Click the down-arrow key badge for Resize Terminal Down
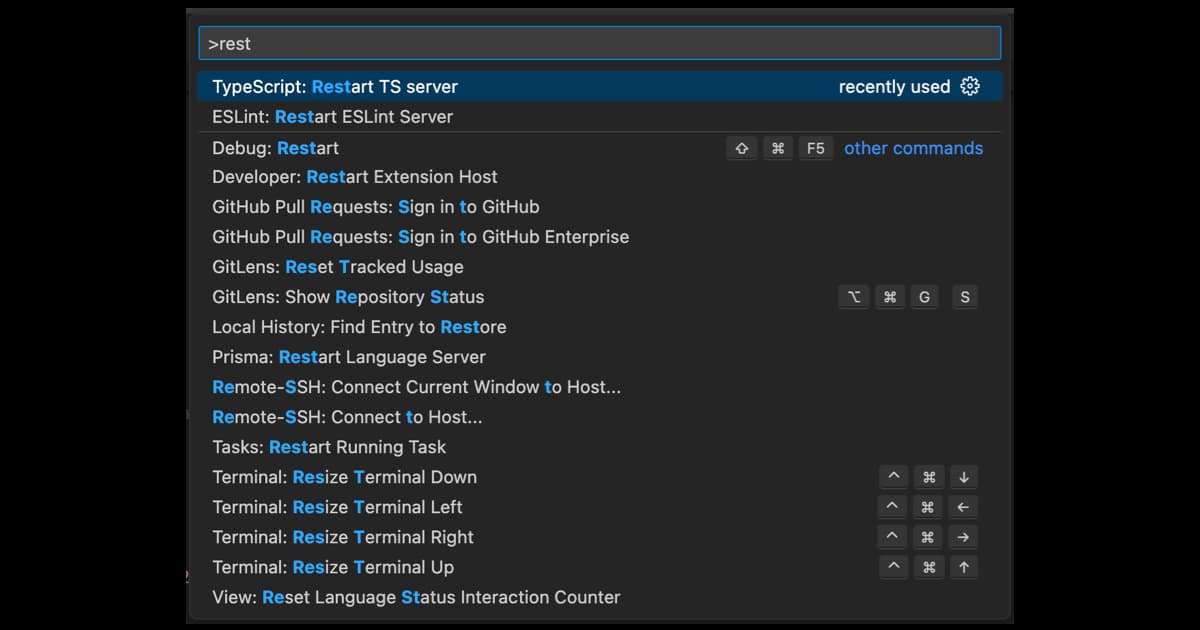 (964, 477)
